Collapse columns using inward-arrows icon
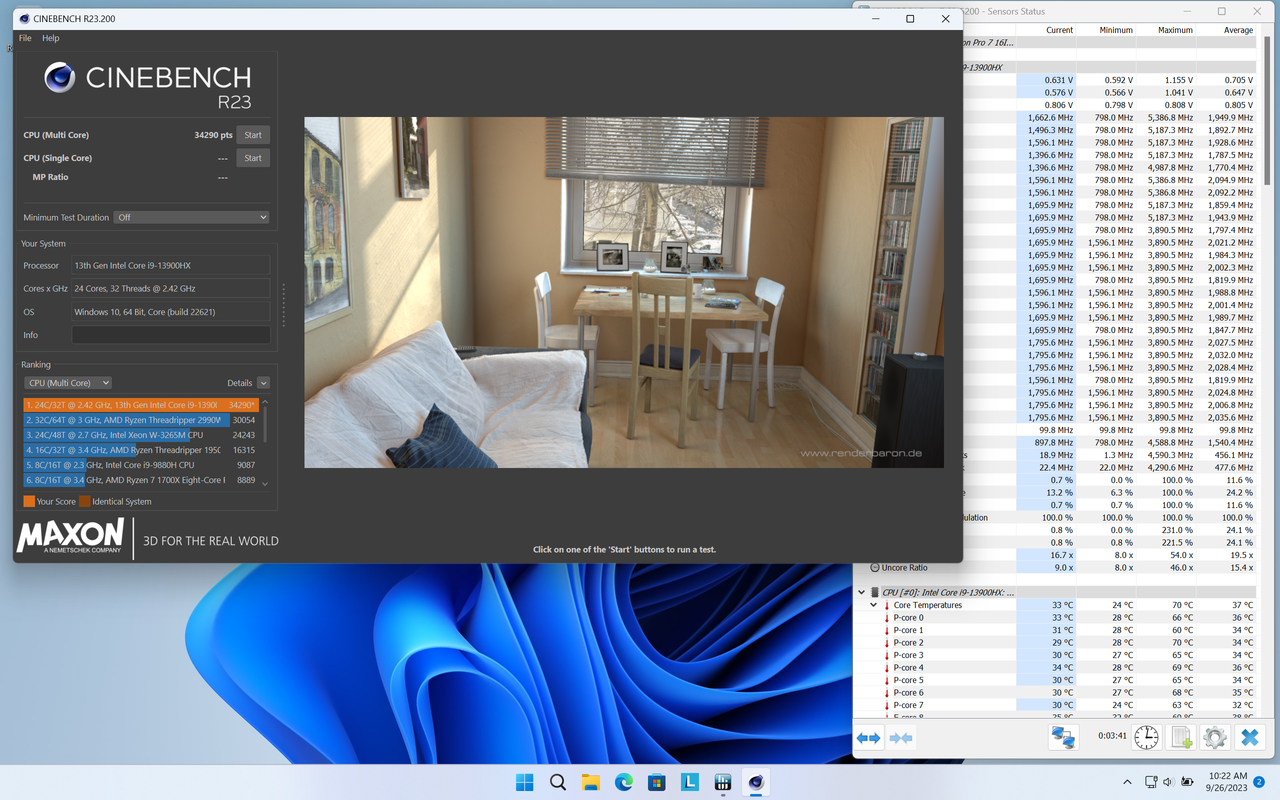 [x=900, y=737]
